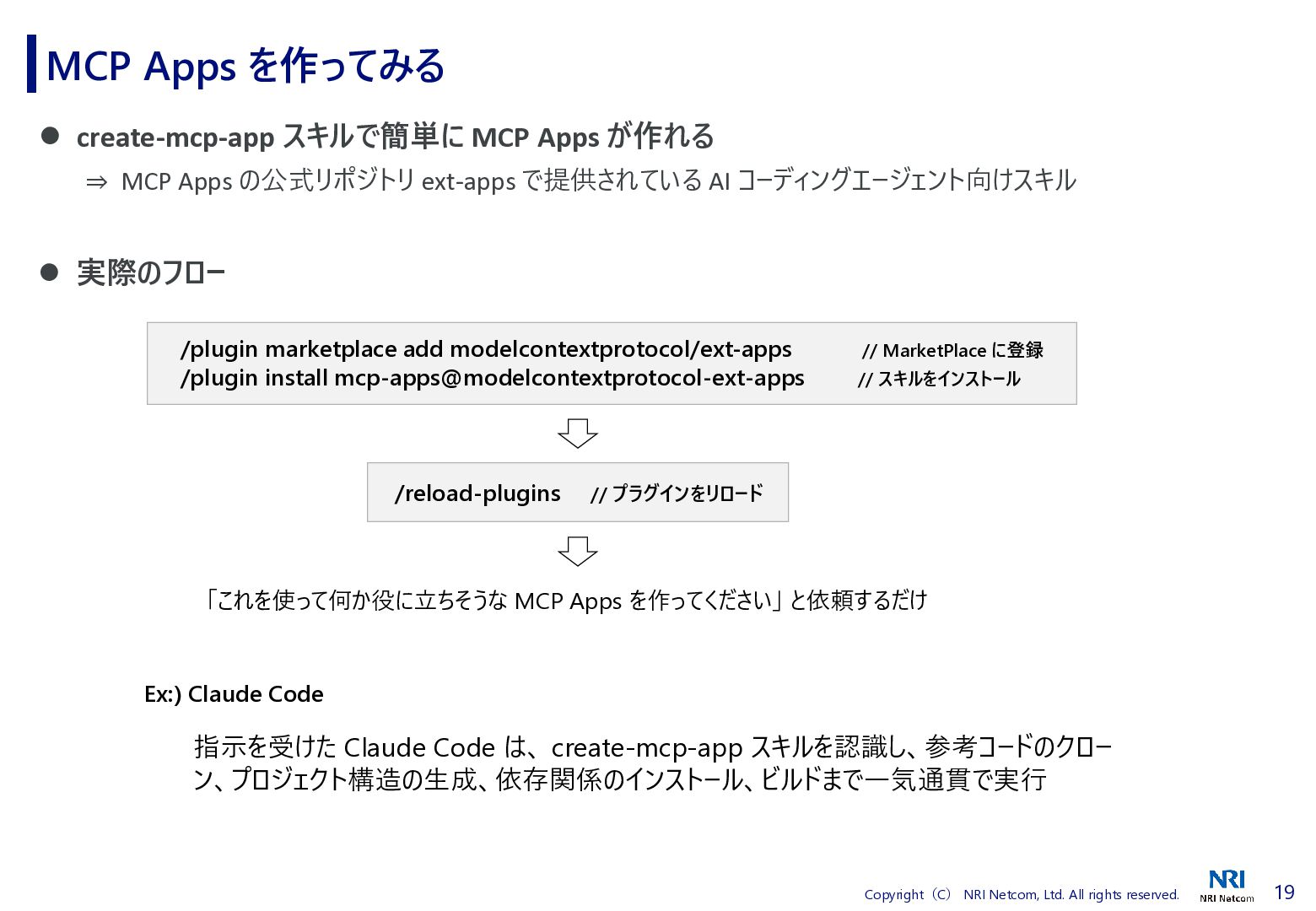The image size is (1316, 911).
Task: Click the comment "// スキルをインストール"
Action: coord(939,379)
